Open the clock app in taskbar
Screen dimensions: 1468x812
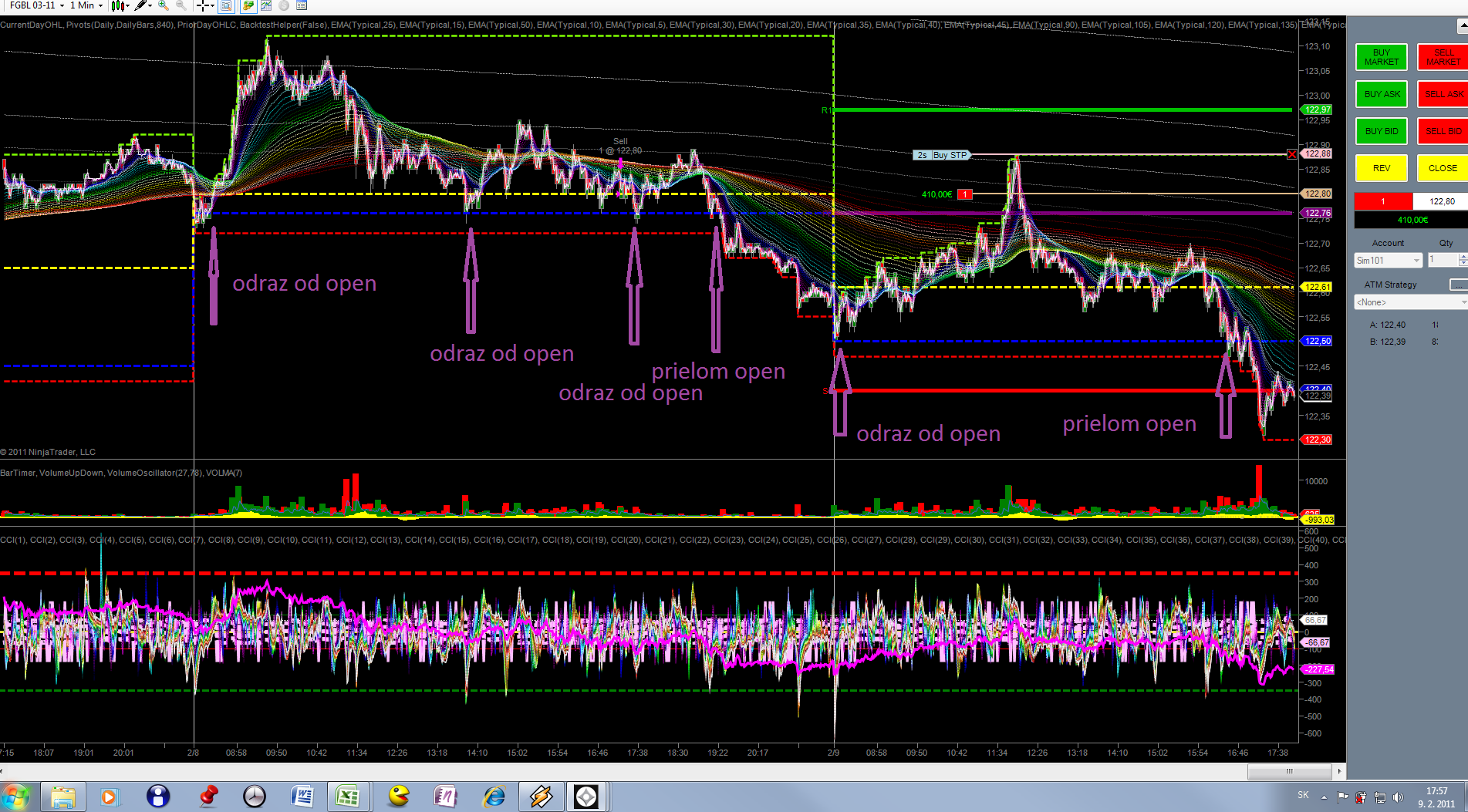(x=254, y=797)
